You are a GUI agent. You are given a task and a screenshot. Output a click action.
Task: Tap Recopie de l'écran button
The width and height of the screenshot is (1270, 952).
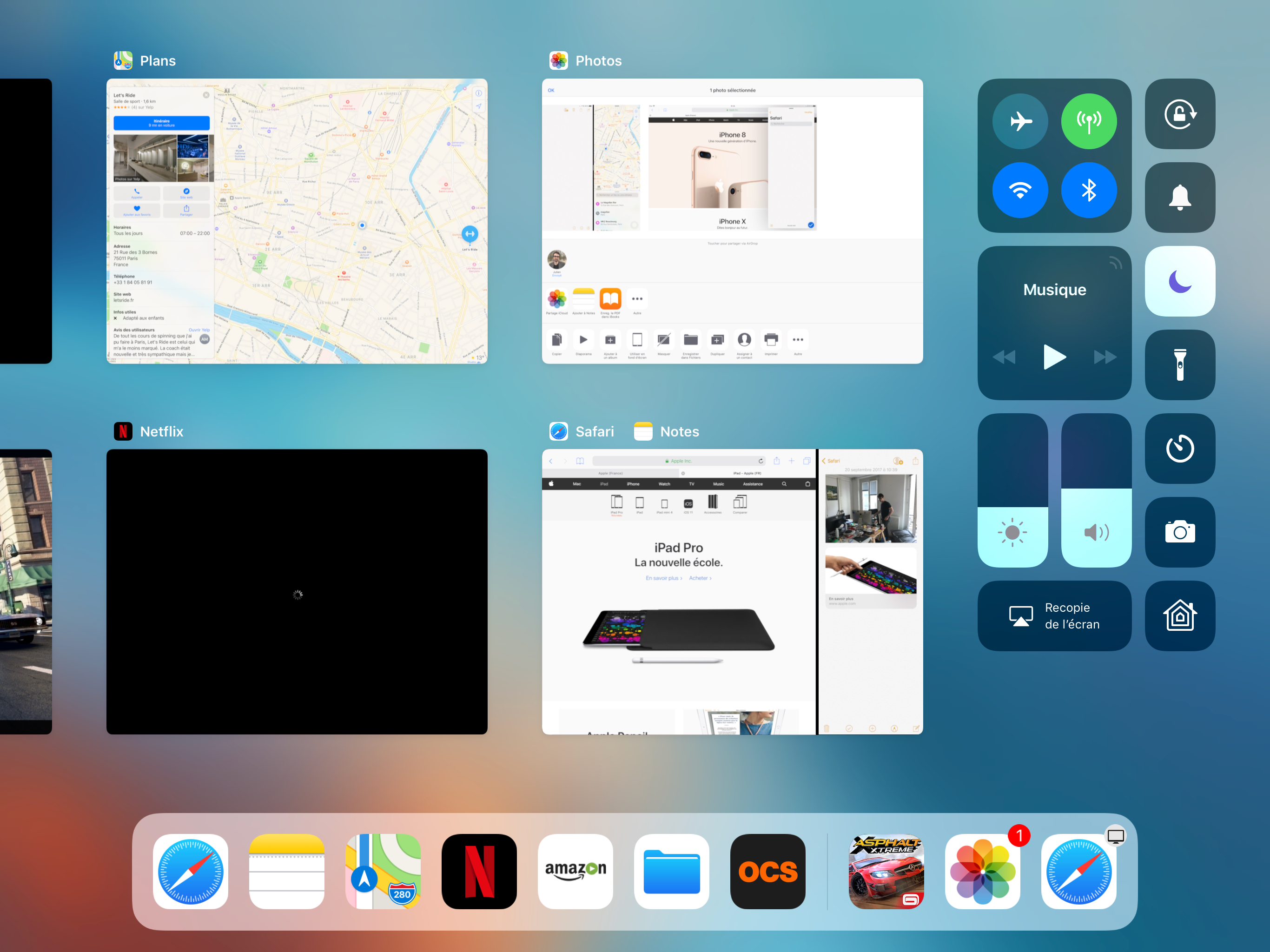pyautogui.click(x=1054, y=615)
